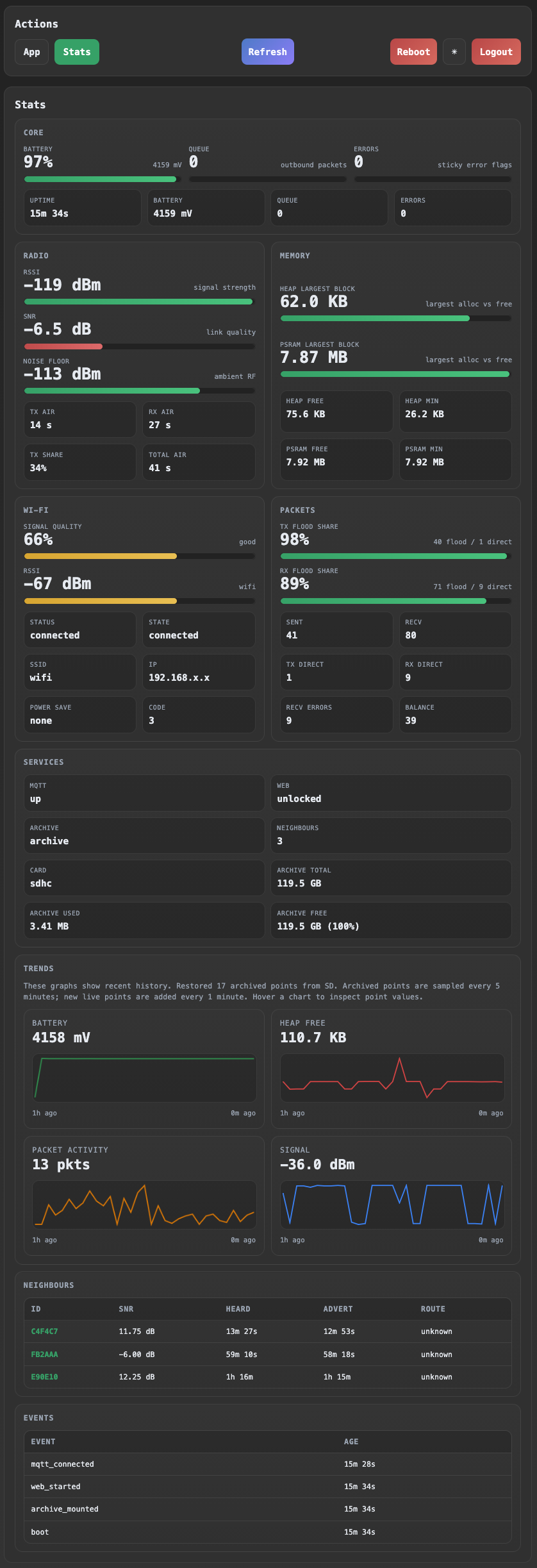537x1568 pixels.
Task: Select the MQTT up service tile
Action: pos(144,792)
